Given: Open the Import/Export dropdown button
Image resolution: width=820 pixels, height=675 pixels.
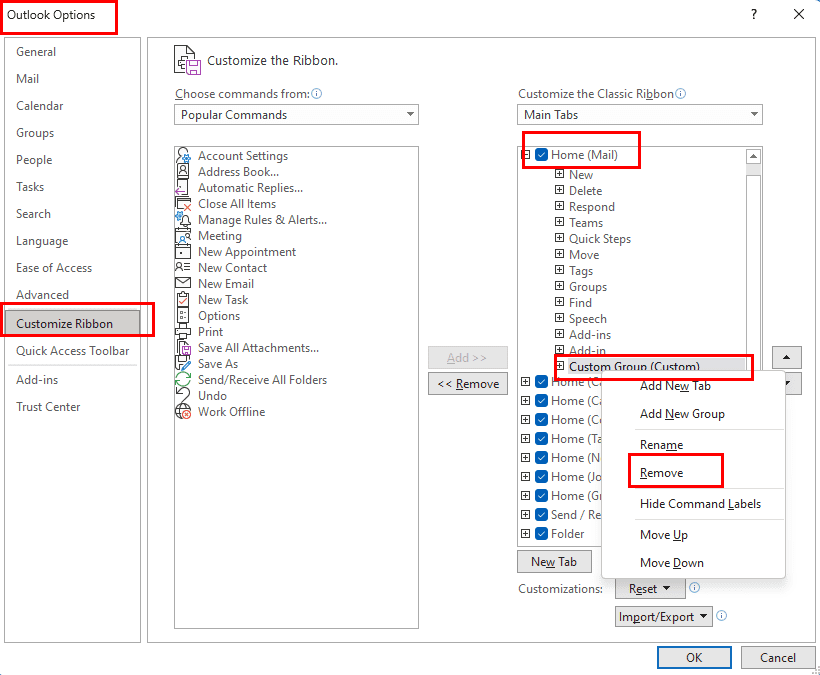Looking at the screenshot, I should pyautogui.click(x=664, y=616).
